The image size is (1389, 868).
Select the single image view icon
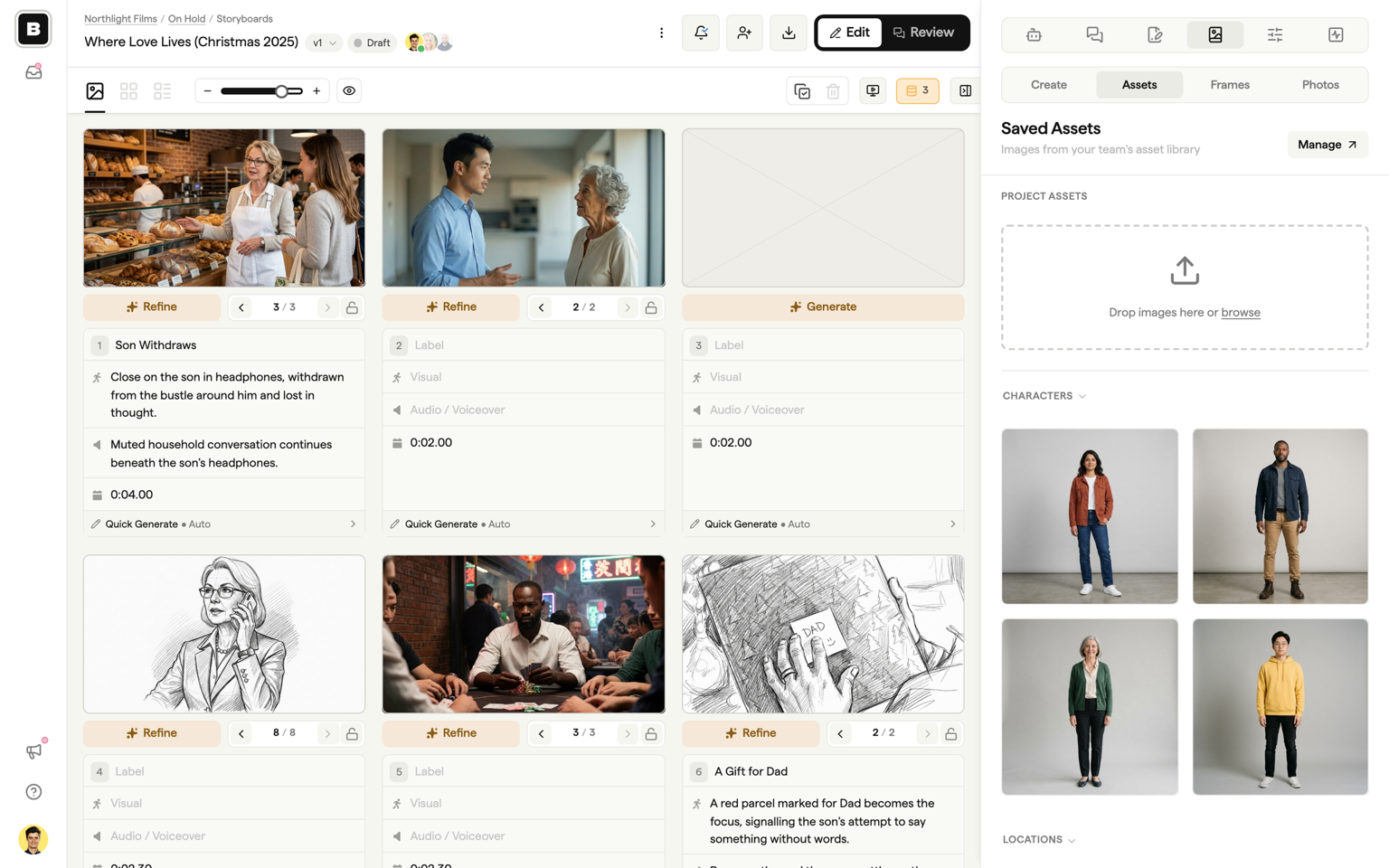pos(95,90)
